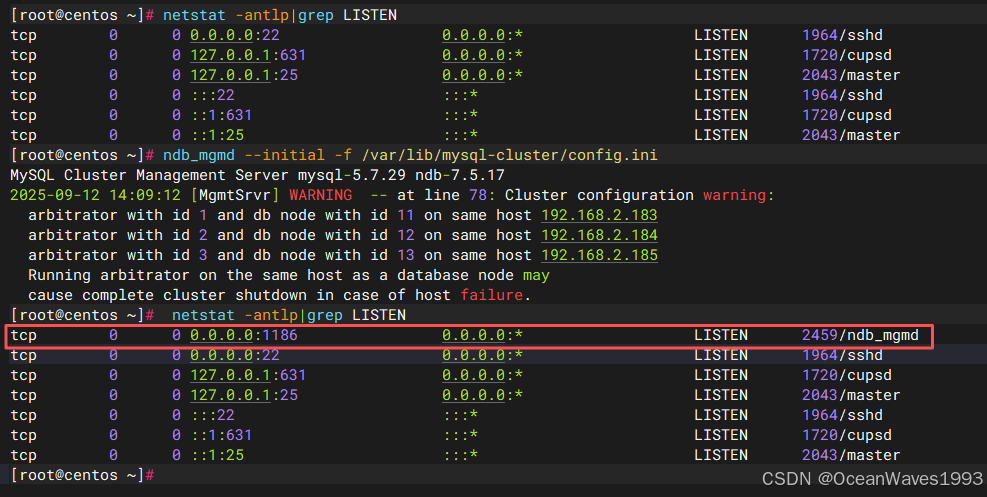
Task: Click the timestamp 2025-09-12 14:09:12
Action: coord(95,195)
